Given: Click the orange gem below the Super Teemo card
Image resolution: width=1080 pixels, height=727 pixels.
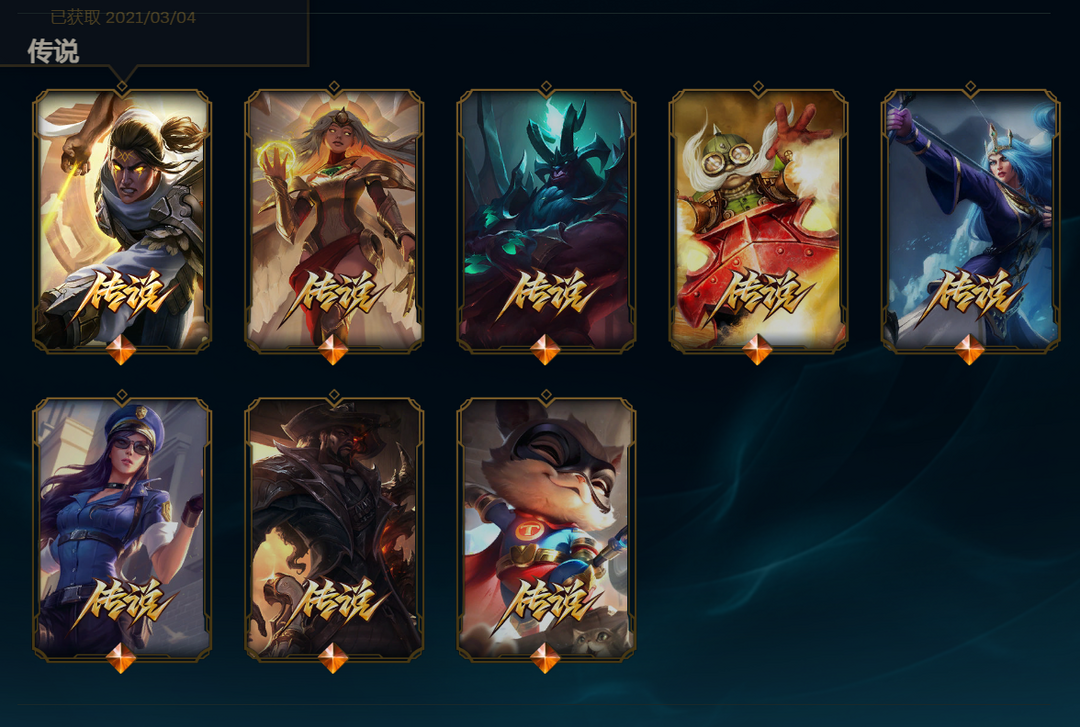Looking at the screenshot, I should (546, 657).
